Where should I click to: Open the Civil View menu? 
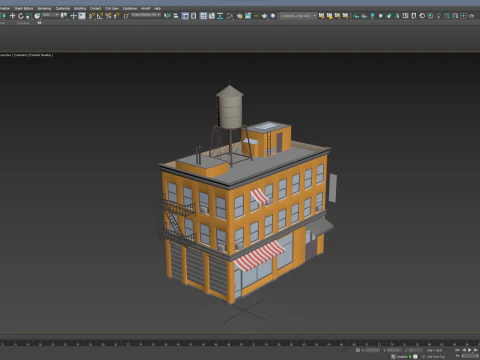pyautogui.click(x=112, y=8)
